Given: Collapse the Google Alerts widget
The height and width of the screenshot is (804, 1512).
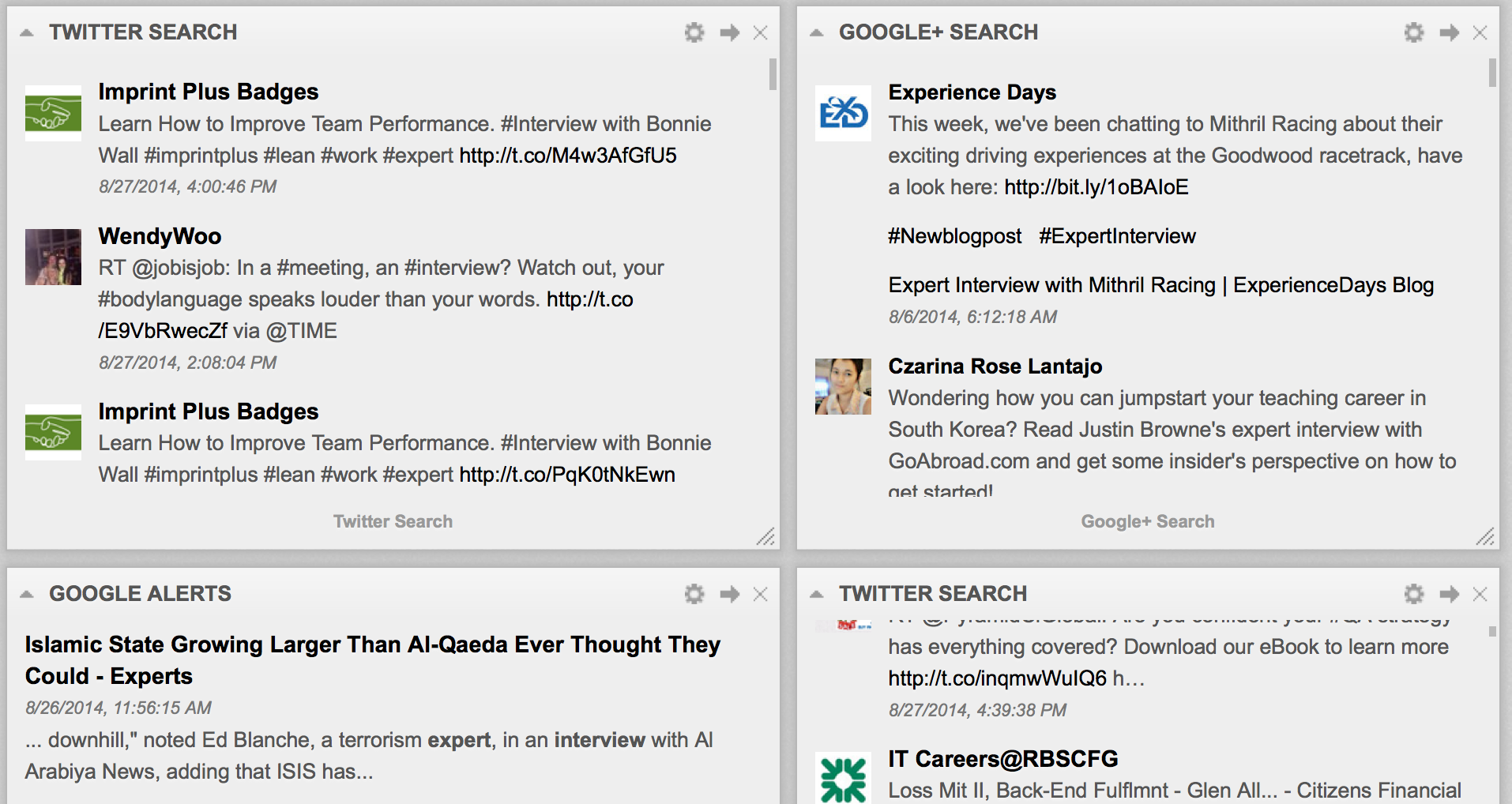Looking at the screenshot, I should point(27,594).
